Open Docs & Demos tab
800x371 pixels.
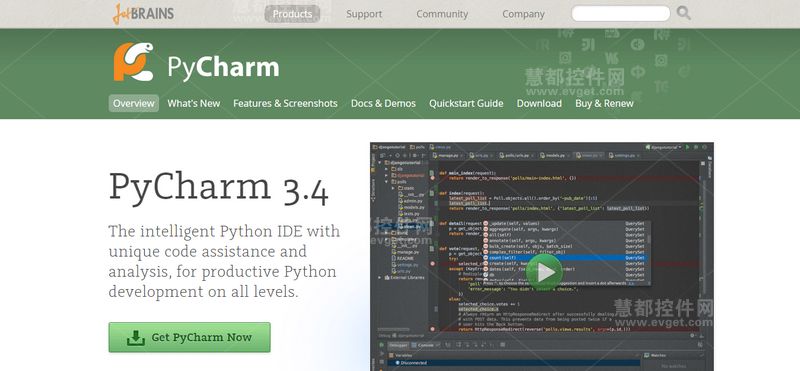383,103
